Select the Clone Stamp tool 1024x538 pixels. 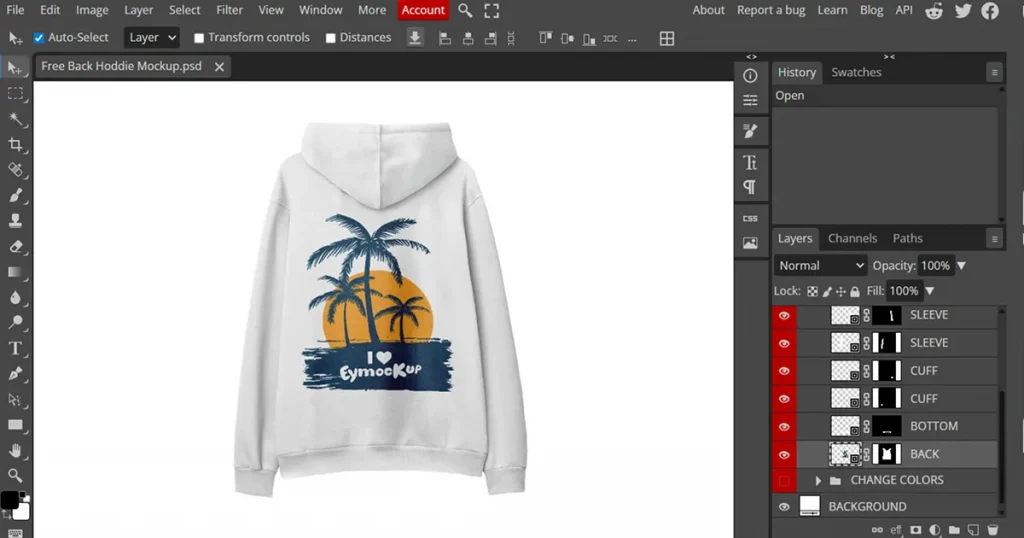(15, 221)
